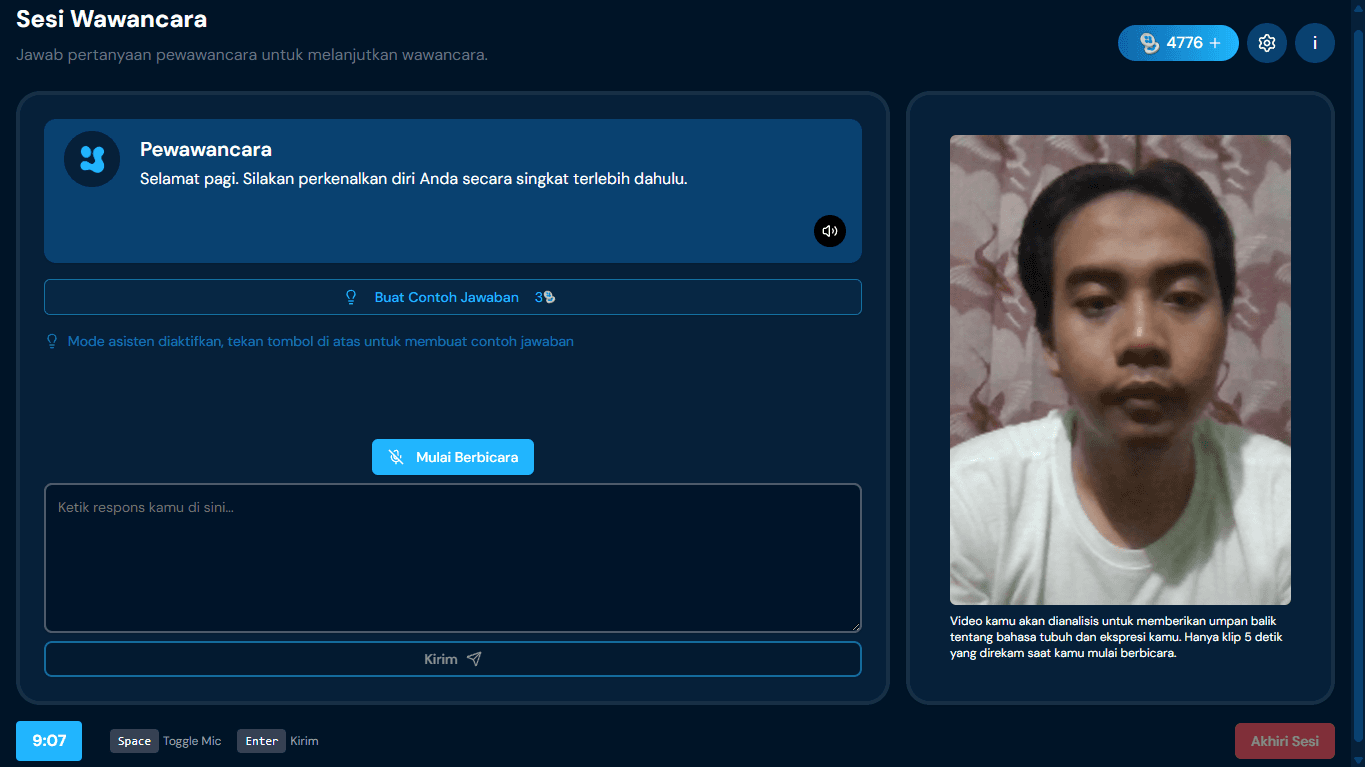Viewport: 1365px width, 767px height.
Task: Generate sample answer with Buat Contoh Jawaban
Action: (453, 297)
